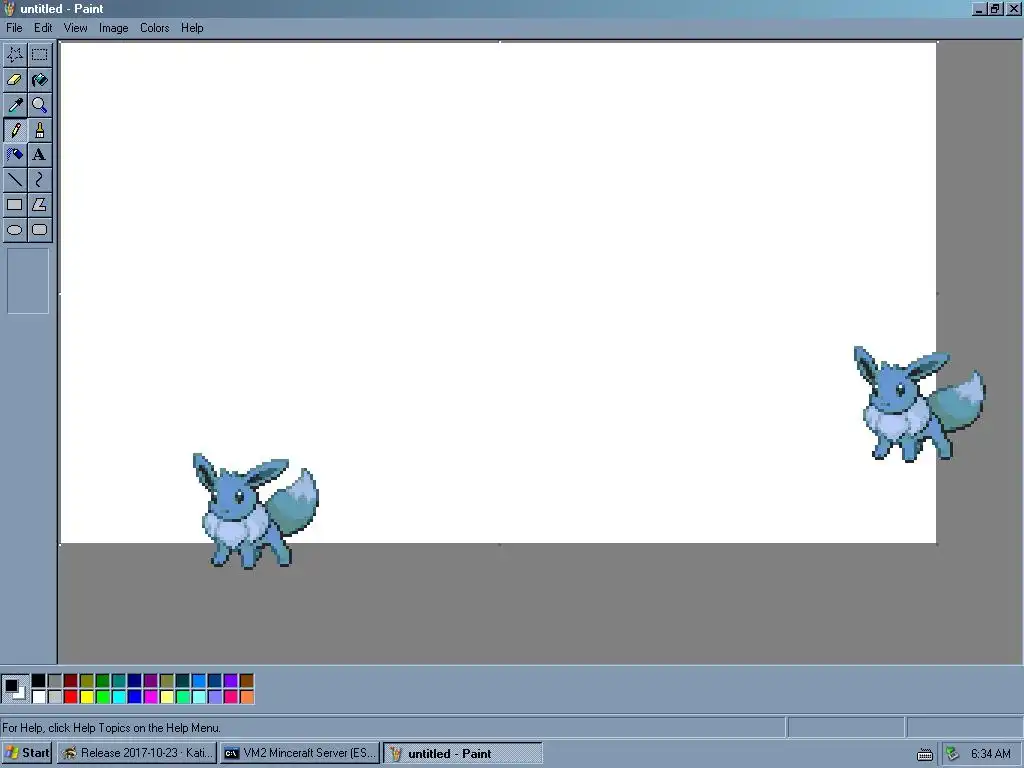Screen dimensions: 1024x768
Task: Switch to Release 2017-10-23 taskbar window
Action: click(x=136, y=753)
